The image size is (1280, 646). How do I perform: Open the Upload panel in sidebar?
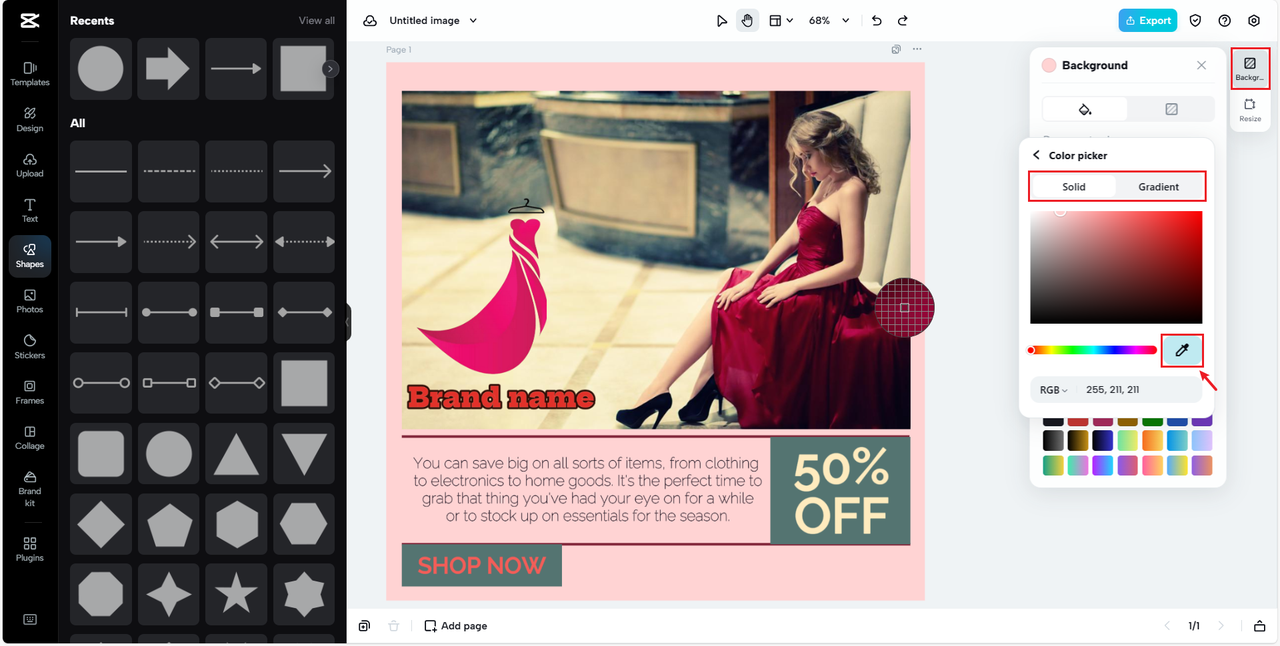[30, 165]
